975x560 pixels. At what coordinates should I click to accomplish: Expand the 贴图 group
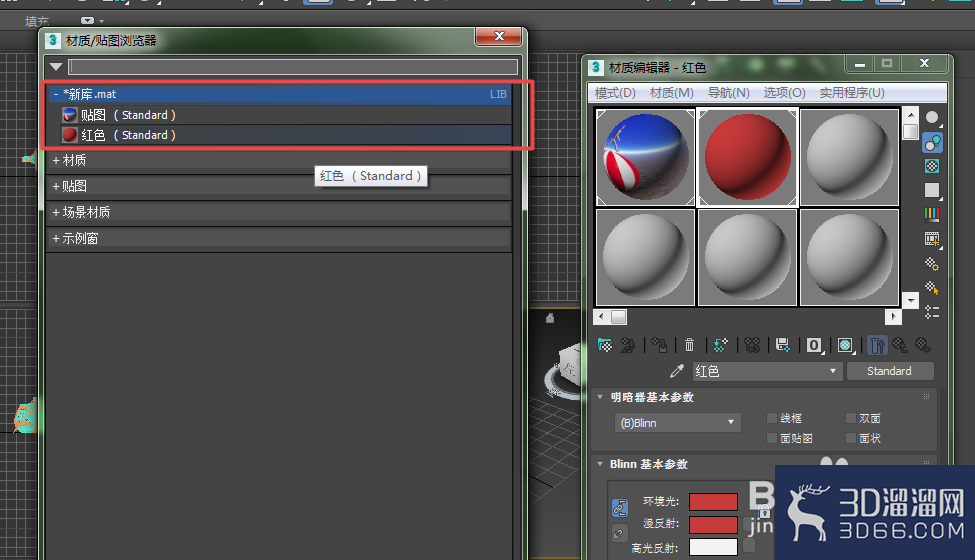56,186
